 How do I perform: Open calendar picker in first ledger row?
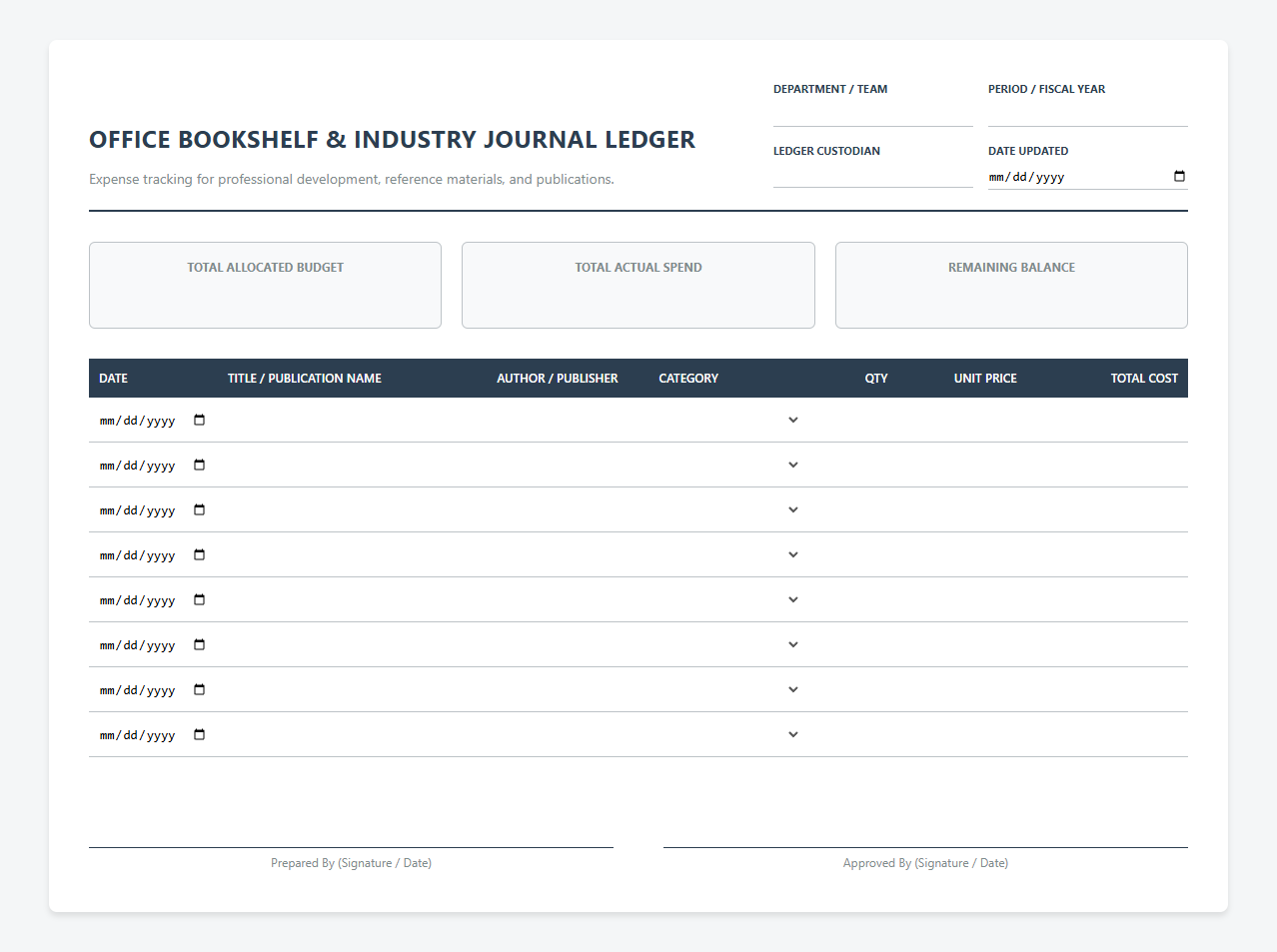199,420
